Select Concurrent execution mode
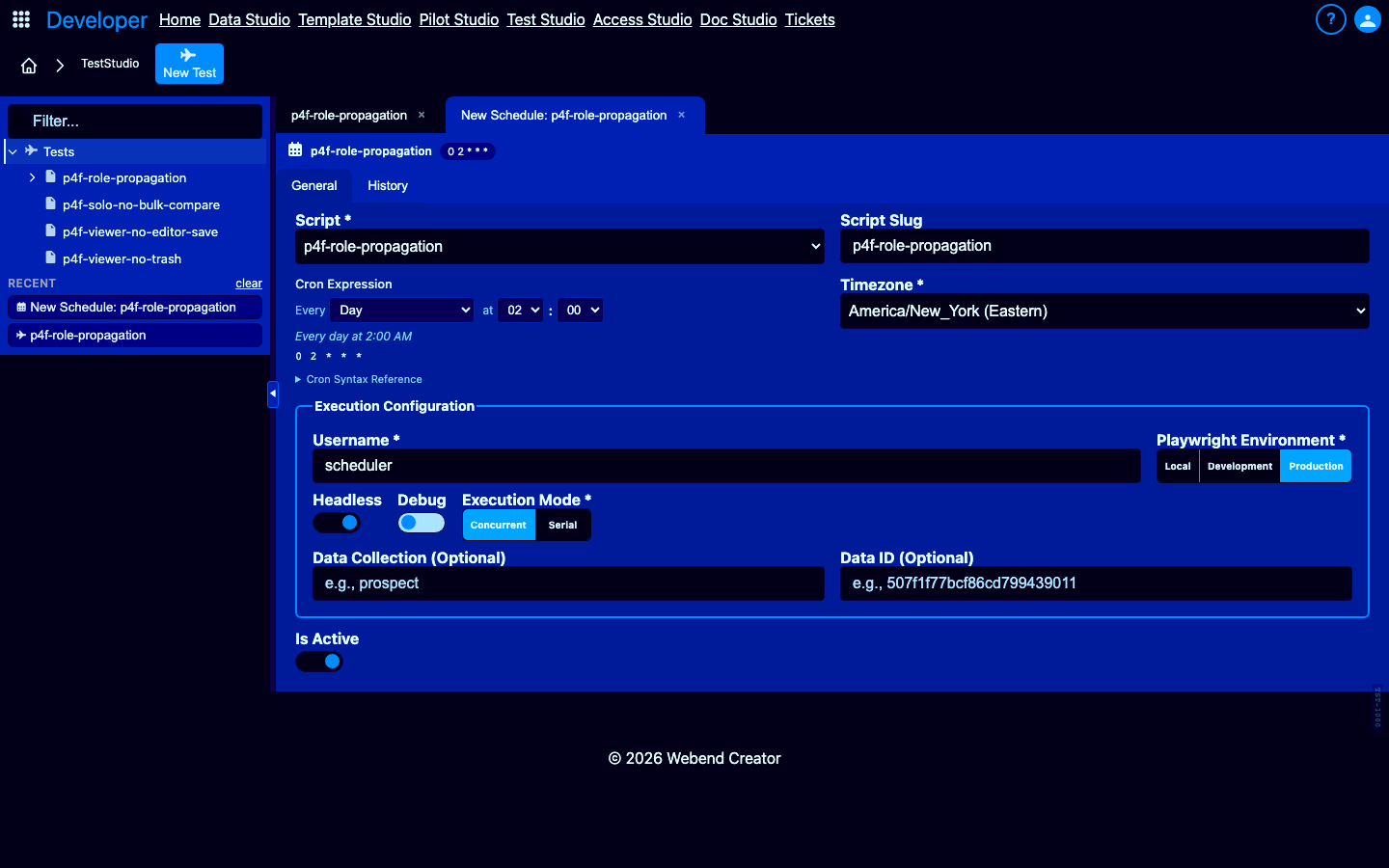Screen dimensions: 1389x868 [x=499, y=525]
